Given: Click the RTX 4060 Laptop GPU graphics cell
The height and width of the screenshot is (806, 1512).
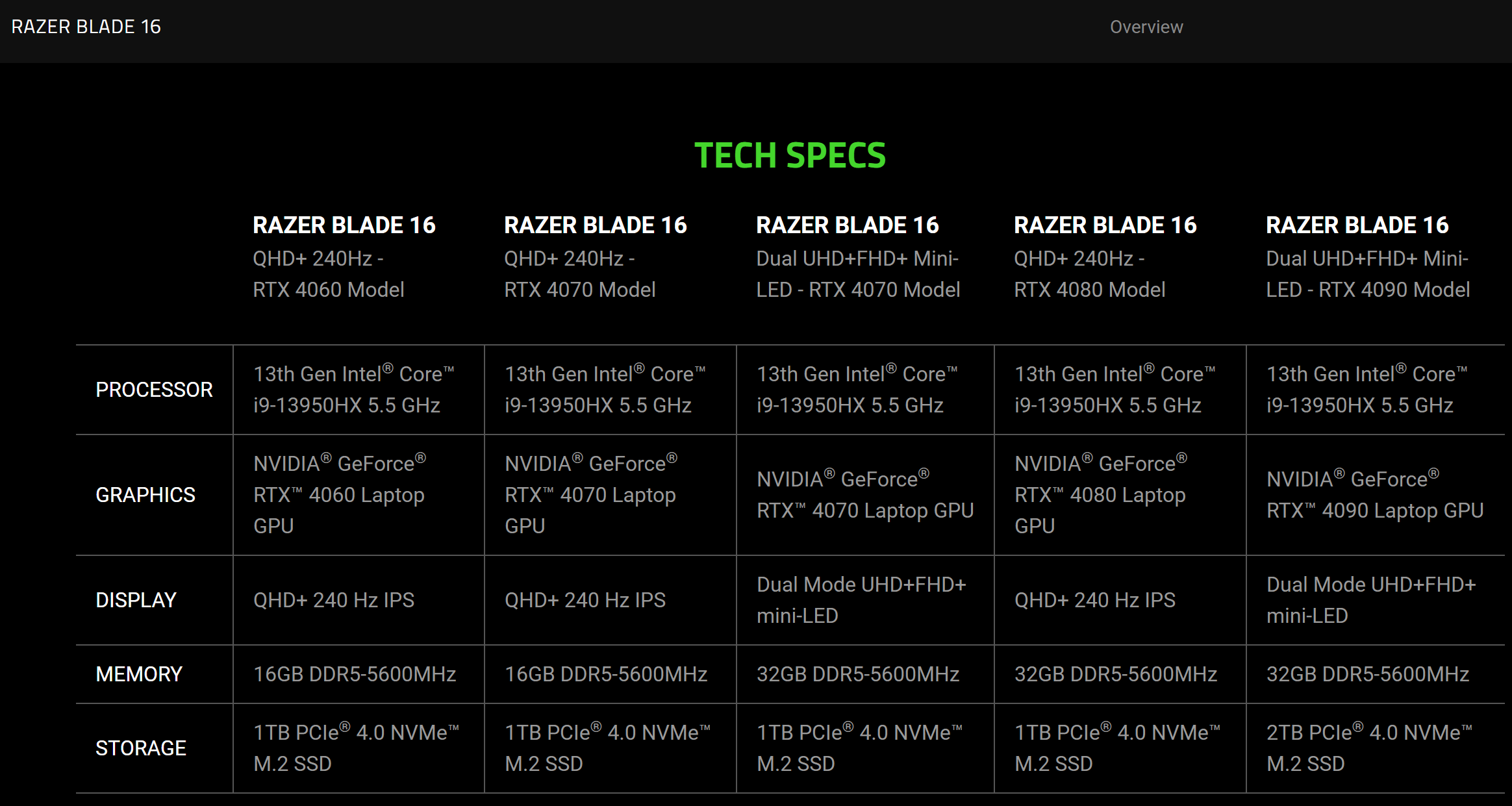Looking at the screenshot, I should pos(339,495).
